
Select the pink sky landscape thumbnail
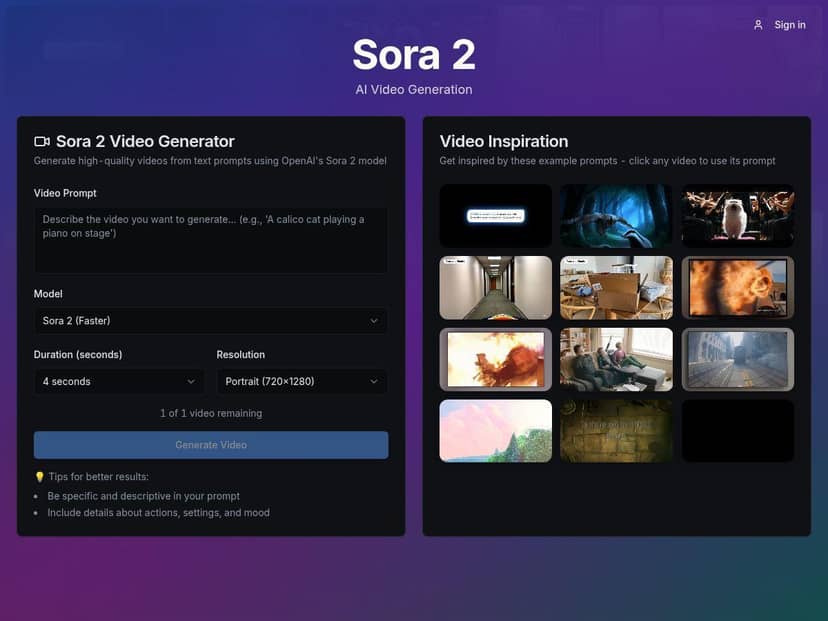[x=495, y=431]
